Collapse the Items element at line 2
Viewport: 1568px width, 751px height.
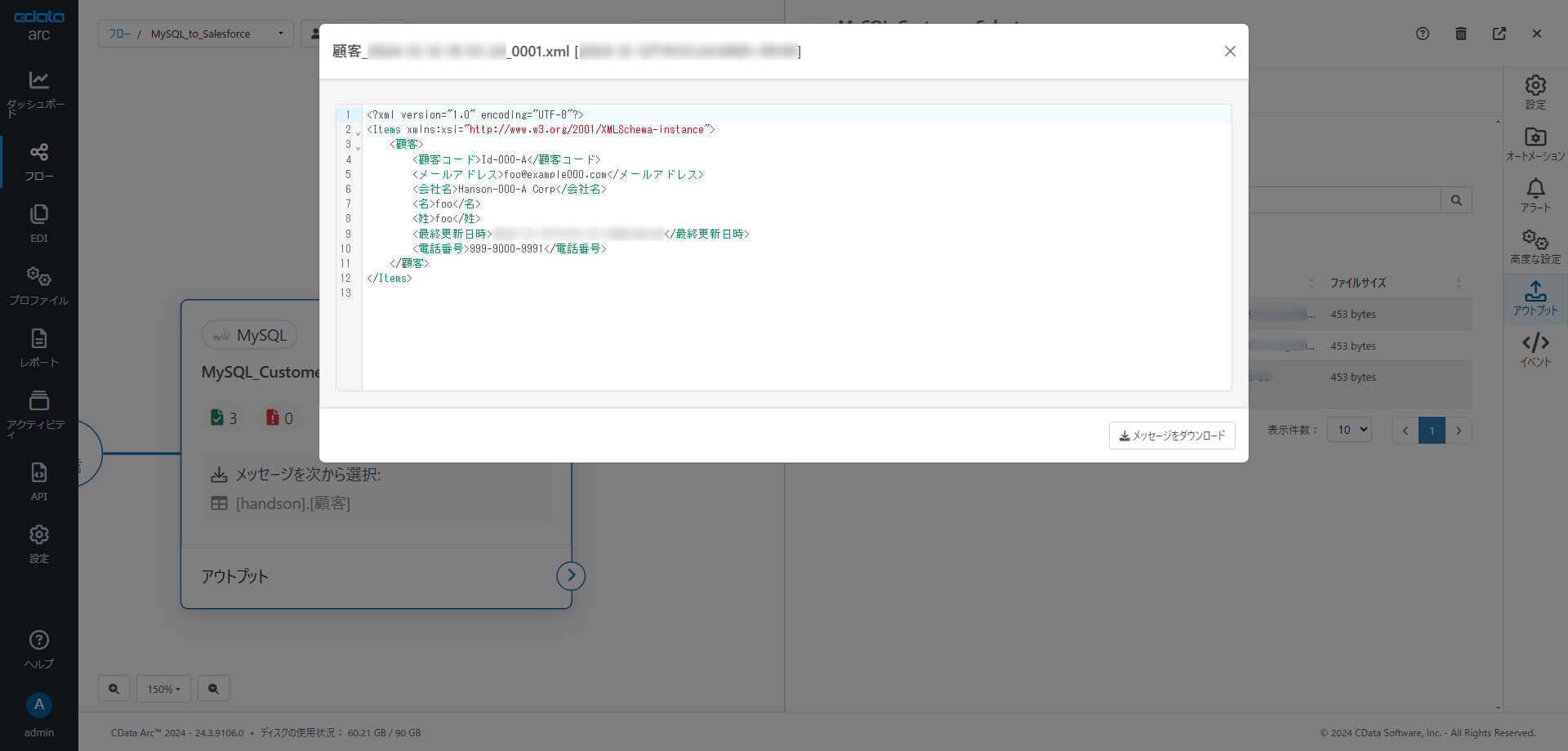coord(358,132)
